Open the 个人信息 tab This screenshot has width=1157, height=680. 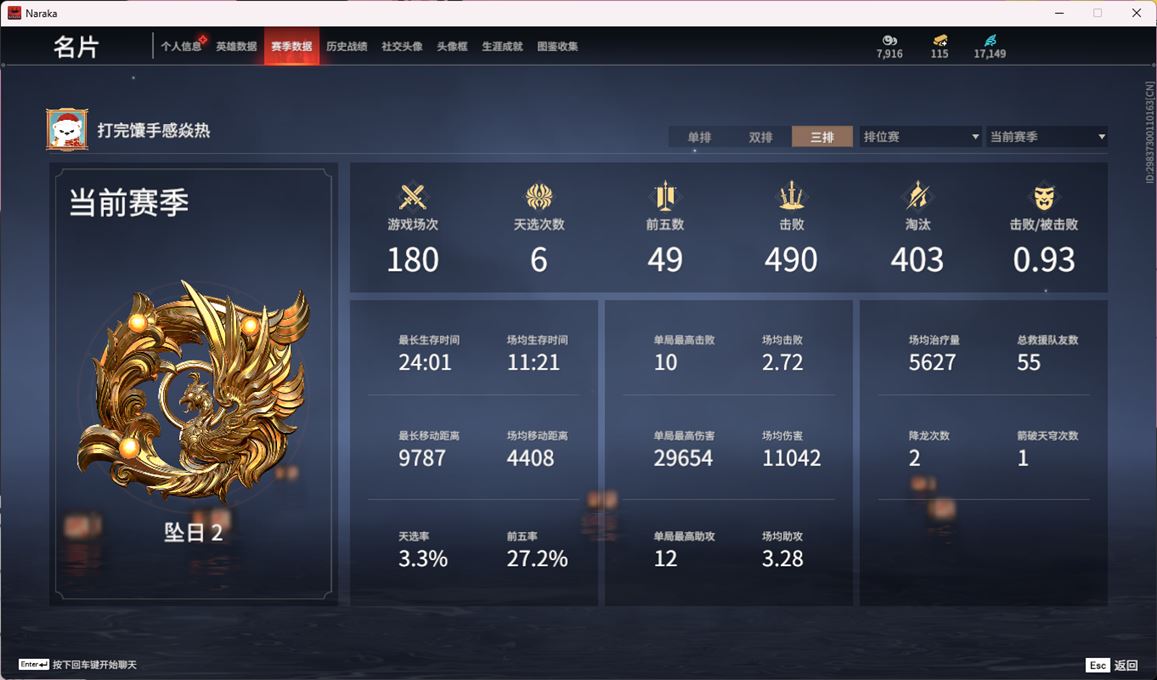tap(182, 46)
